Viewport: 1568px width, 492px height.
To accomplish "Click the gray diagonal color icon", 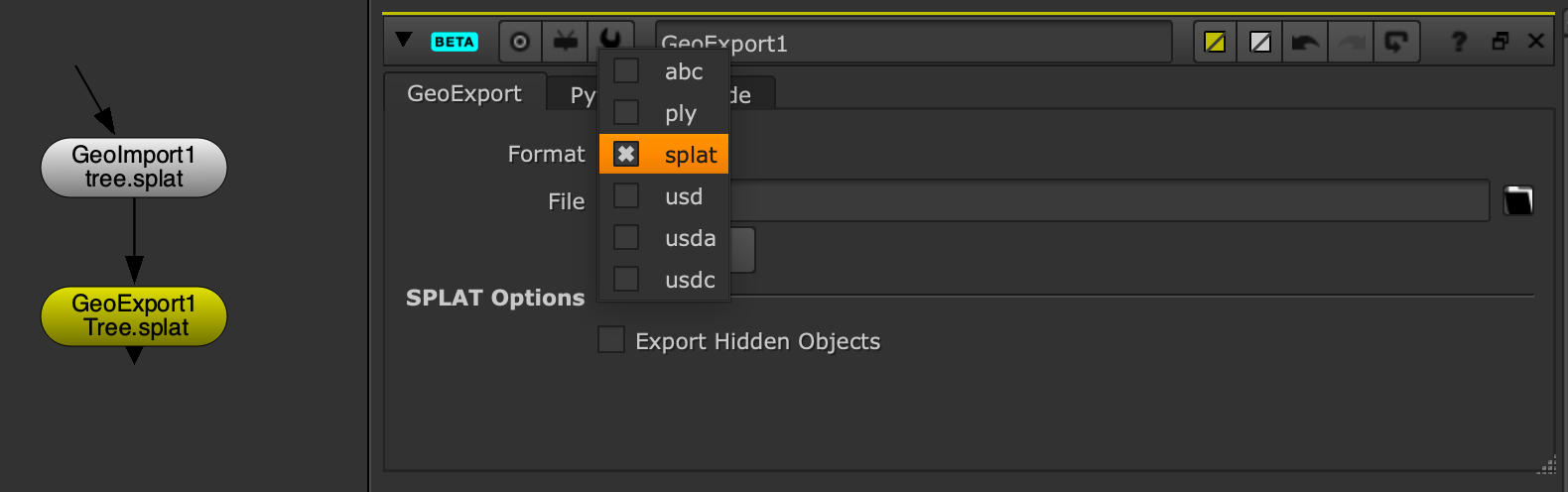I will click(x=1260, y=42).
